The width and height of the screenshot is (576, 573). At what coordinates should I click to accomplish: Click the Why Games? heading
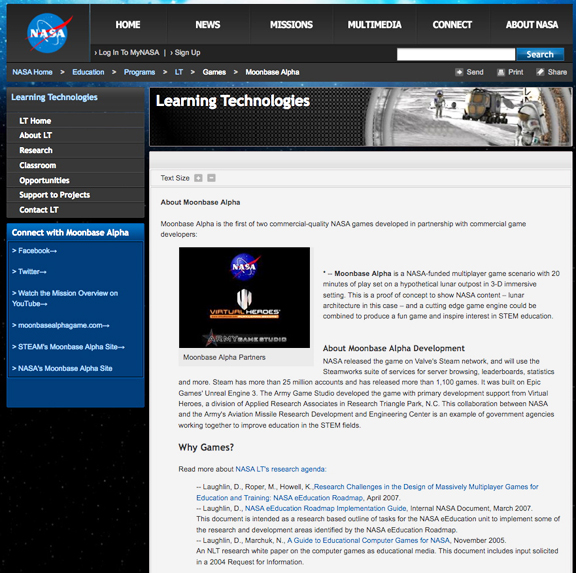click(x=206, y=447)
